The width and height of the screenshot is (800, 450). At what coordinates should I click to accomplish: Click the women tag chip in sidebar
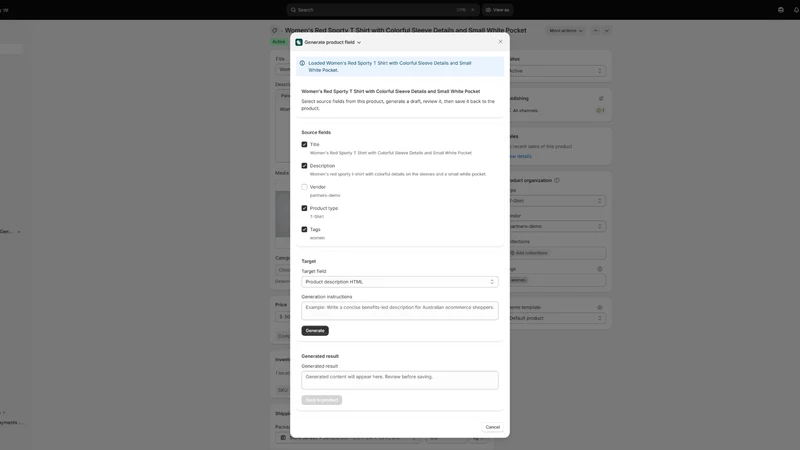[x=518, y=280]
